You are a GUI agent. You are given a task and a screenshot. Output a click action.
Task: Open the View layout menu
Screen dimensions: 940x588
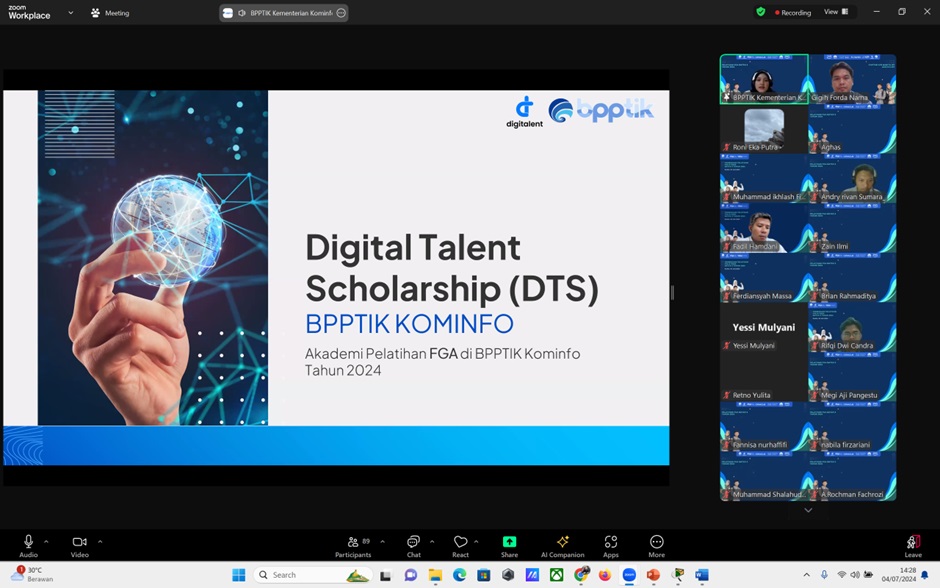(835, 12)
